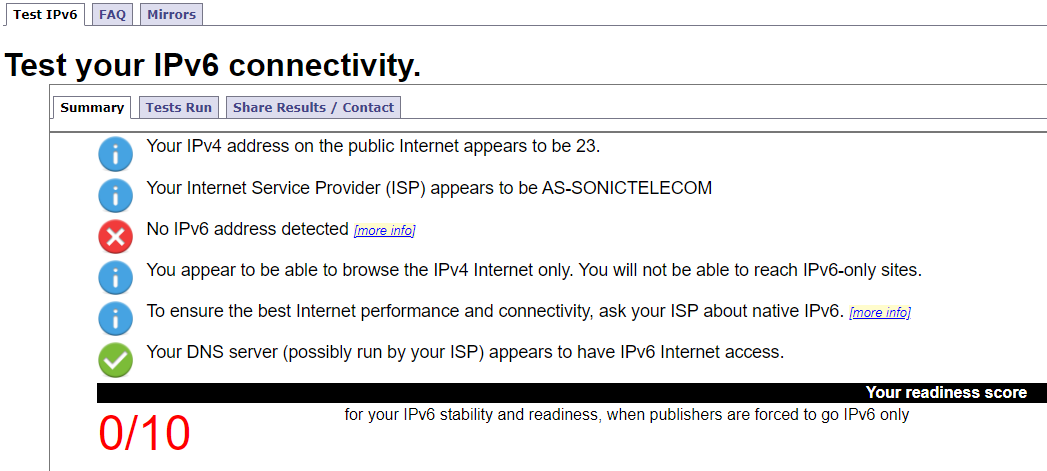This screenshot has height=471, width=1047.
Task: Click the info icon beside IPv4 address line
Action: 116,156
